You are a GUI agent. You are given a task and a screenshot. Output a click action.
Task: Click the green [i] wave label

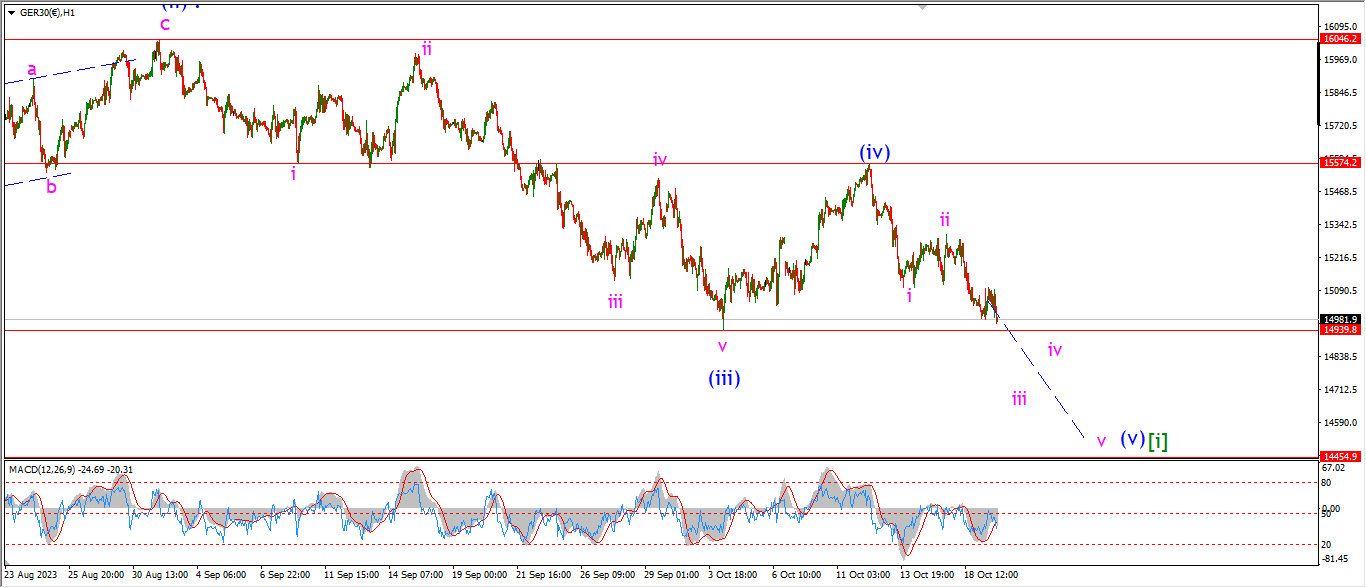click(1158, 440)
